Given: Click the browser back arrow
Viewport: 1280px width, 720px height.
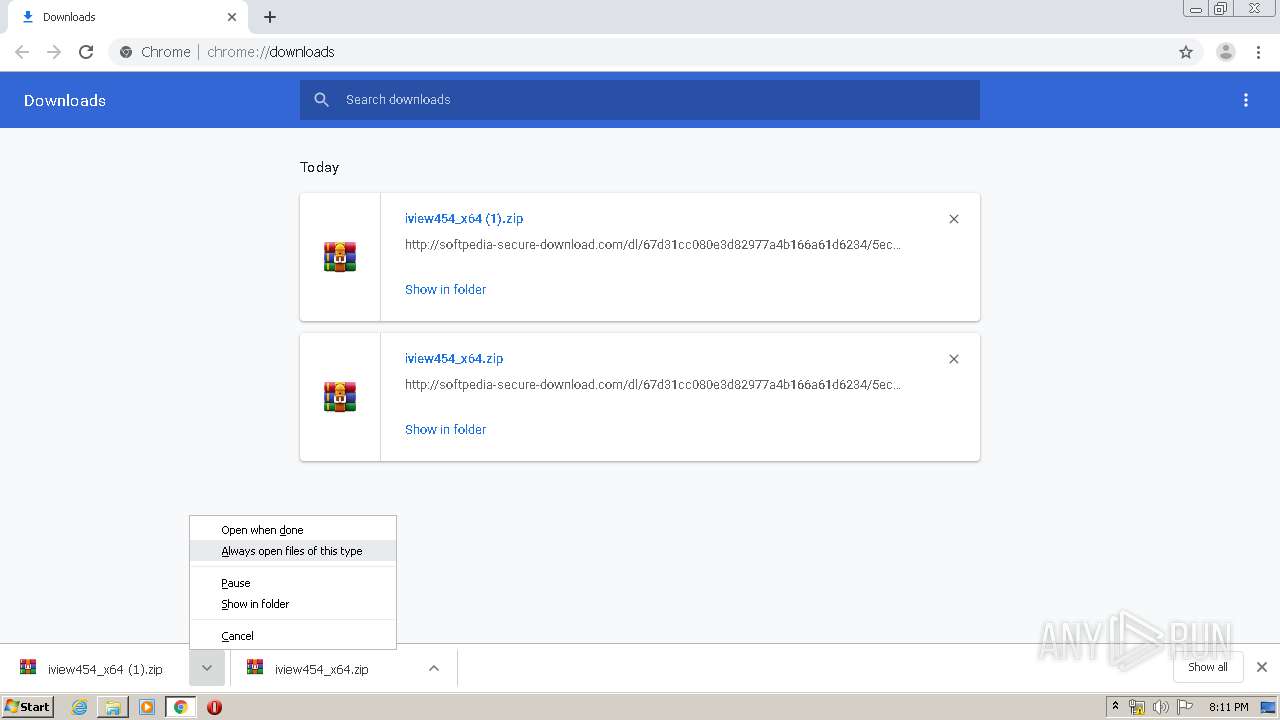Looking at the screenshot, I should point(22,52).
